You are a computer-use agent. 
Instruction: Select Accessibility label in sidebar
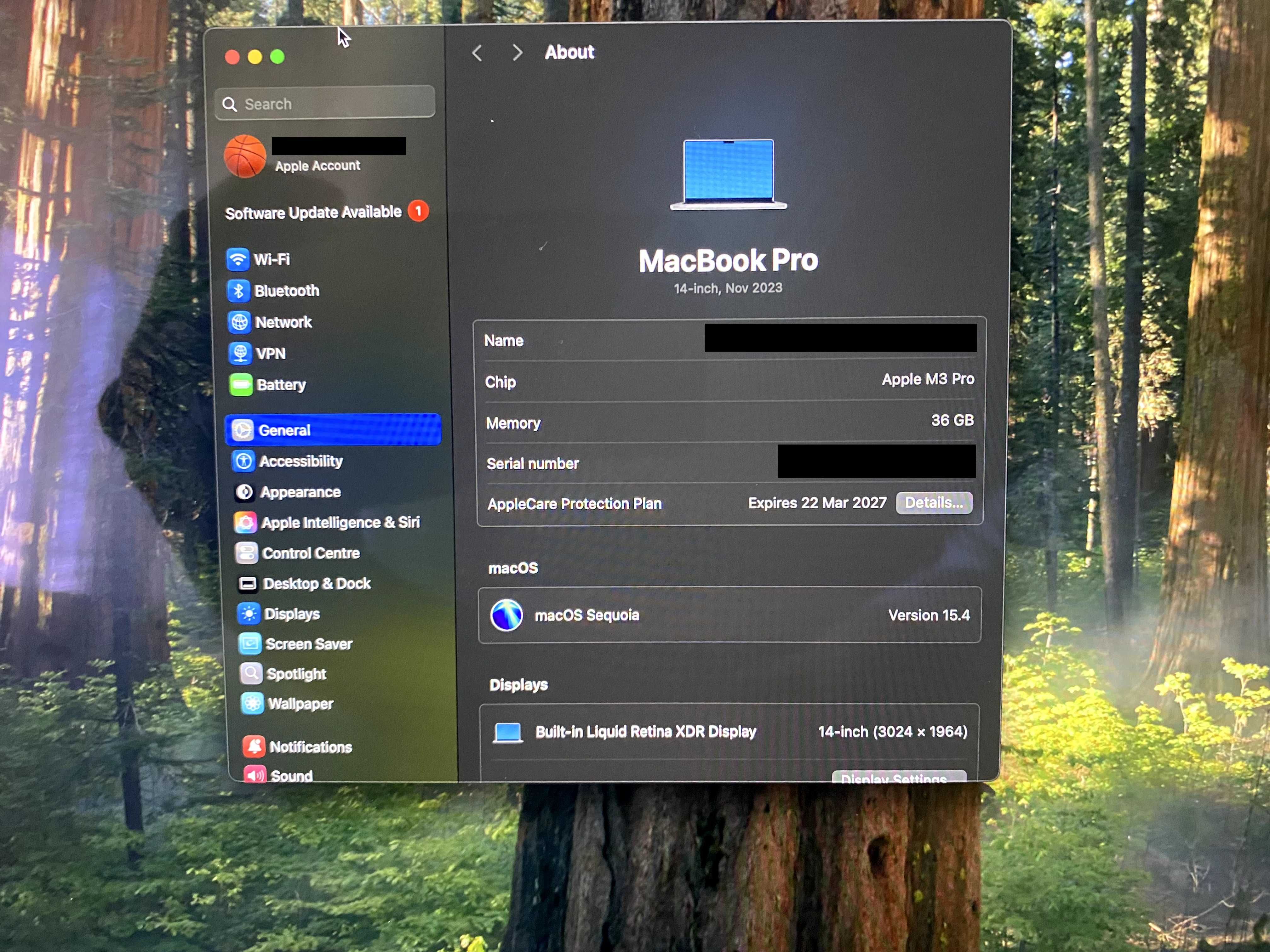pyautogui.click(x=301, y=462)
